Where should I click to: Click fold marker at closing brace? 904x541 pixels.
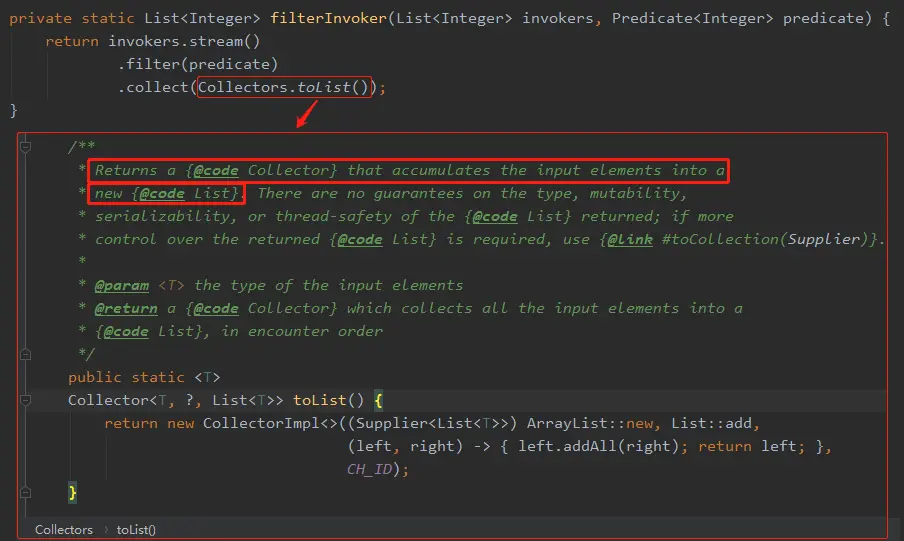click(x=25, y=493)
